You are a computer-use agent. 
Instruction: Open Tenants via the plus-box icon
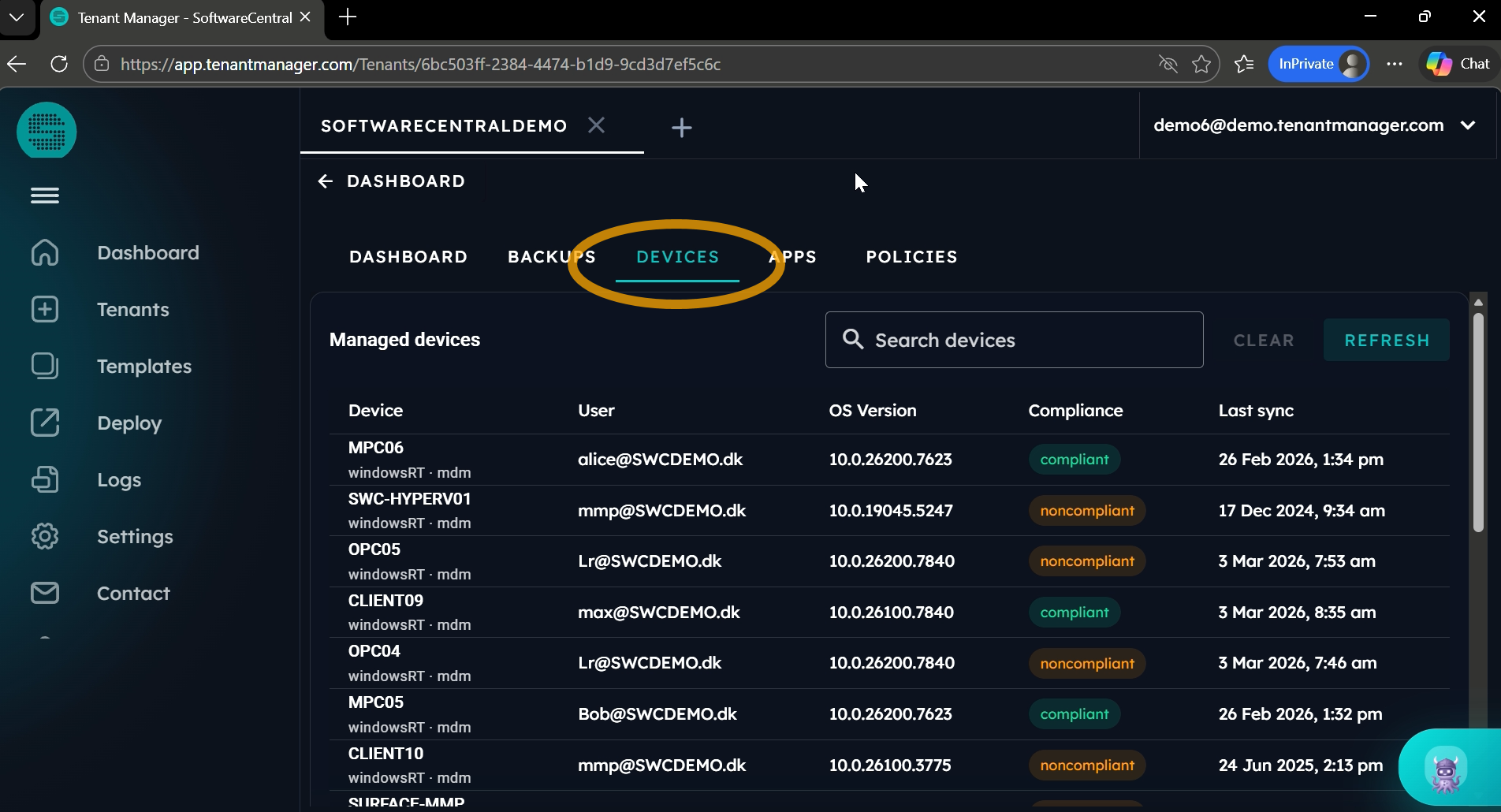click(45, 309)
